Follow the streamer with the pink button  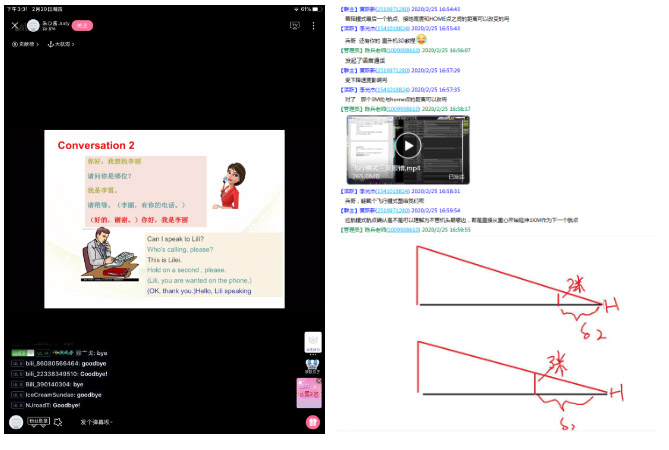click(x=83, y=25)
